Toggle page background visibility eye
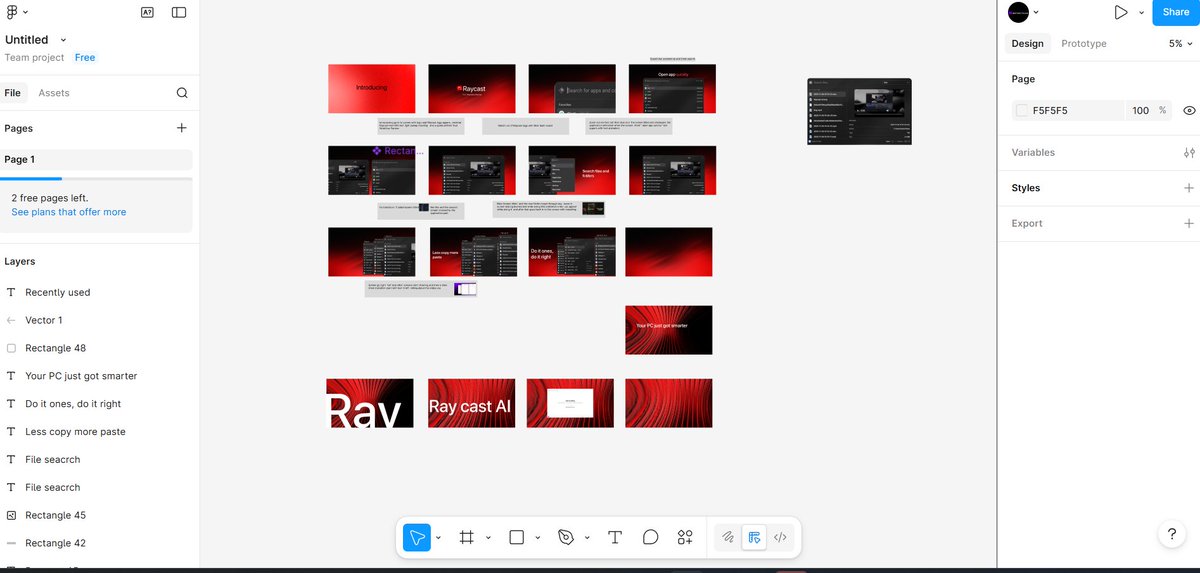Viewport: 1200px width, 573px height. [x=1189, y=111]
